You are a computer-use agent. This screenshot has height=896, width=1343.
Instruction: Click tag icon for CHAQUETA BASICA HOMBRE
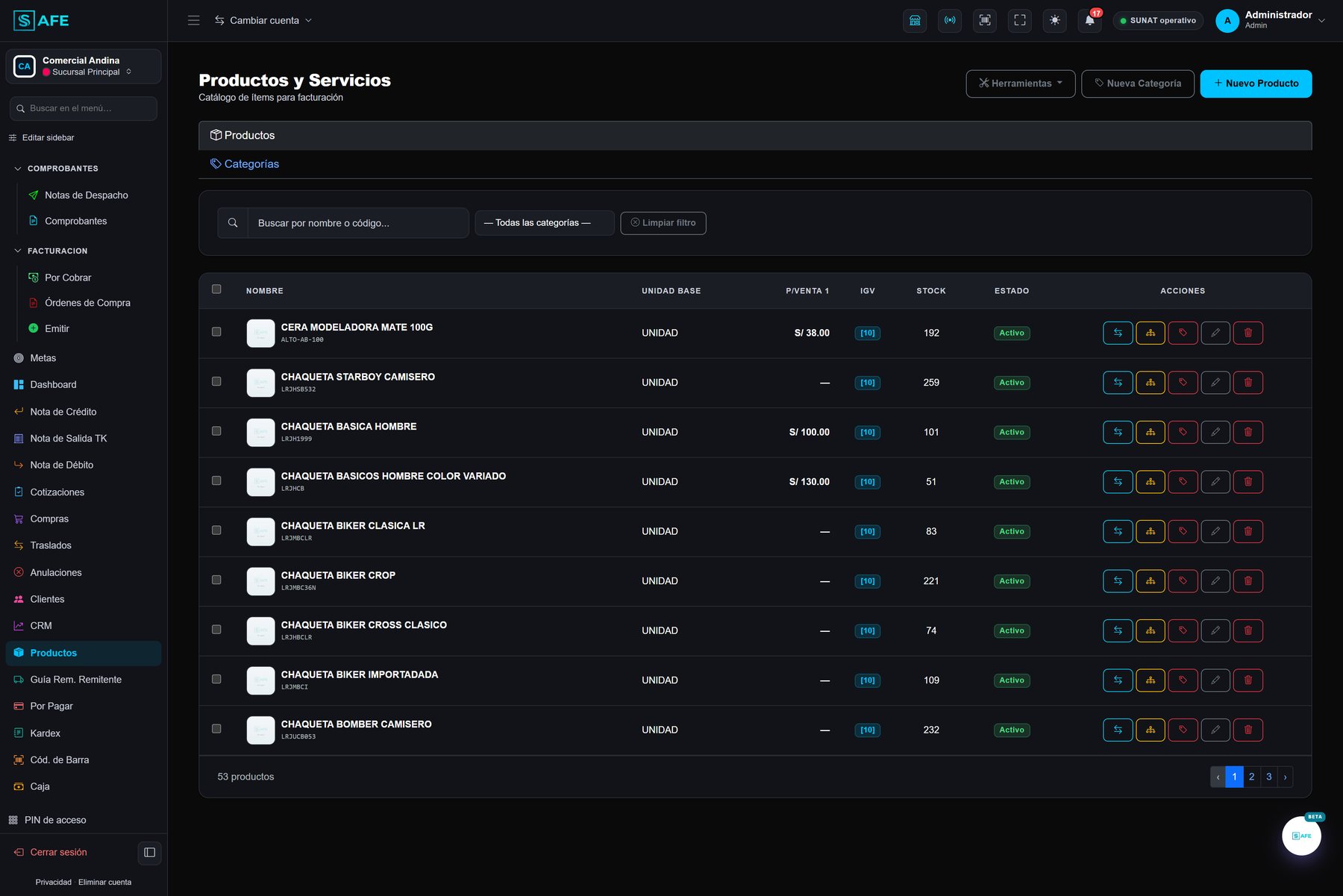click(x=1183, y=432)
